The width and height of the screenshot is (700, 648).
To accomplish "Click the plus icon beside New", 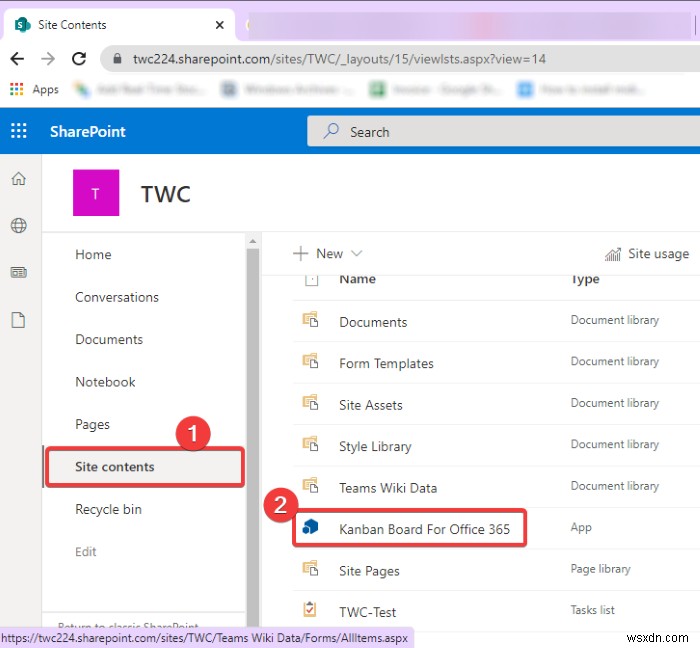I will coord(300,253).
